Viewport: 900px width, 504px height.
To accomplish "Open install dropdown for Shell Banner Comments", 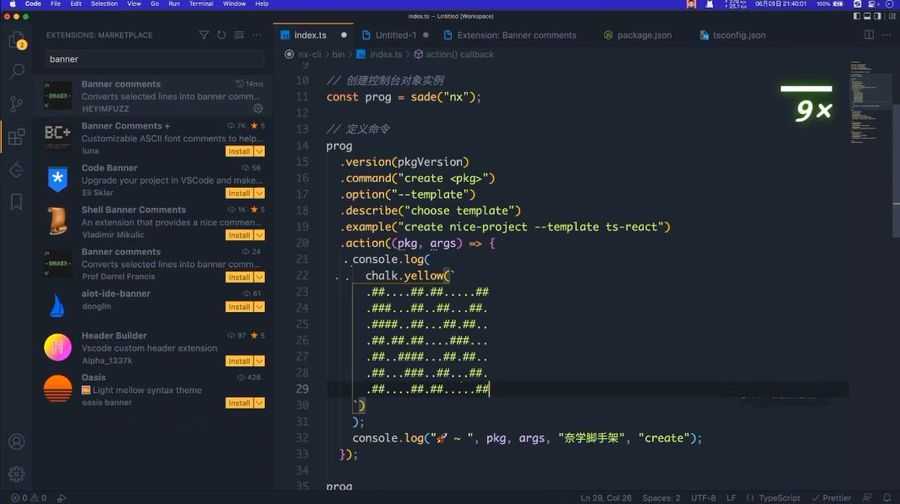I will (259, 235).
